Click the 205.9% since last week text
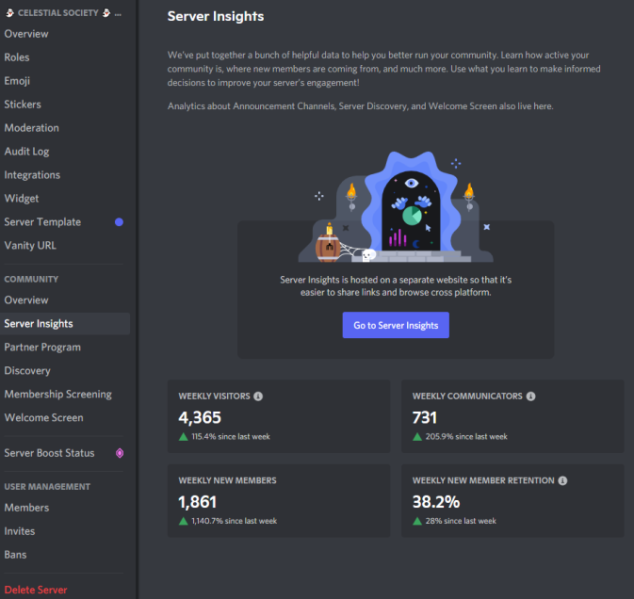The width and height of the screenshot is (634, 599). pyautogui.click(x=466, y=437)
